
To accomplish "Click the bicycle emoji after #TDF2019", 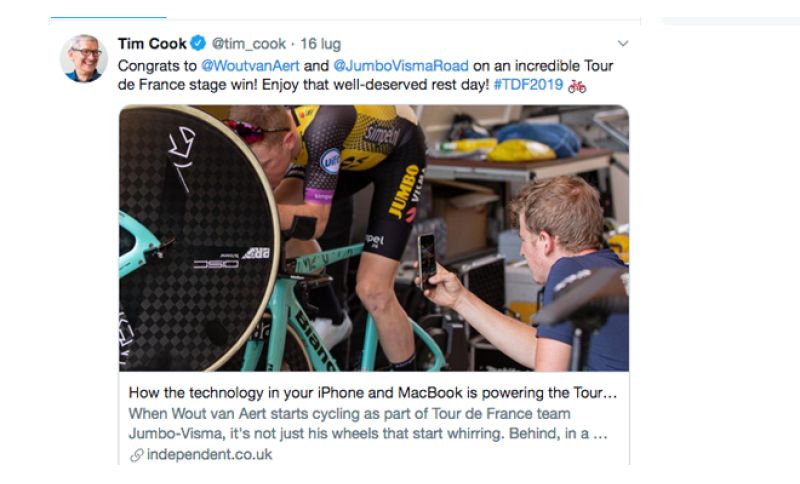I will 577,86.
